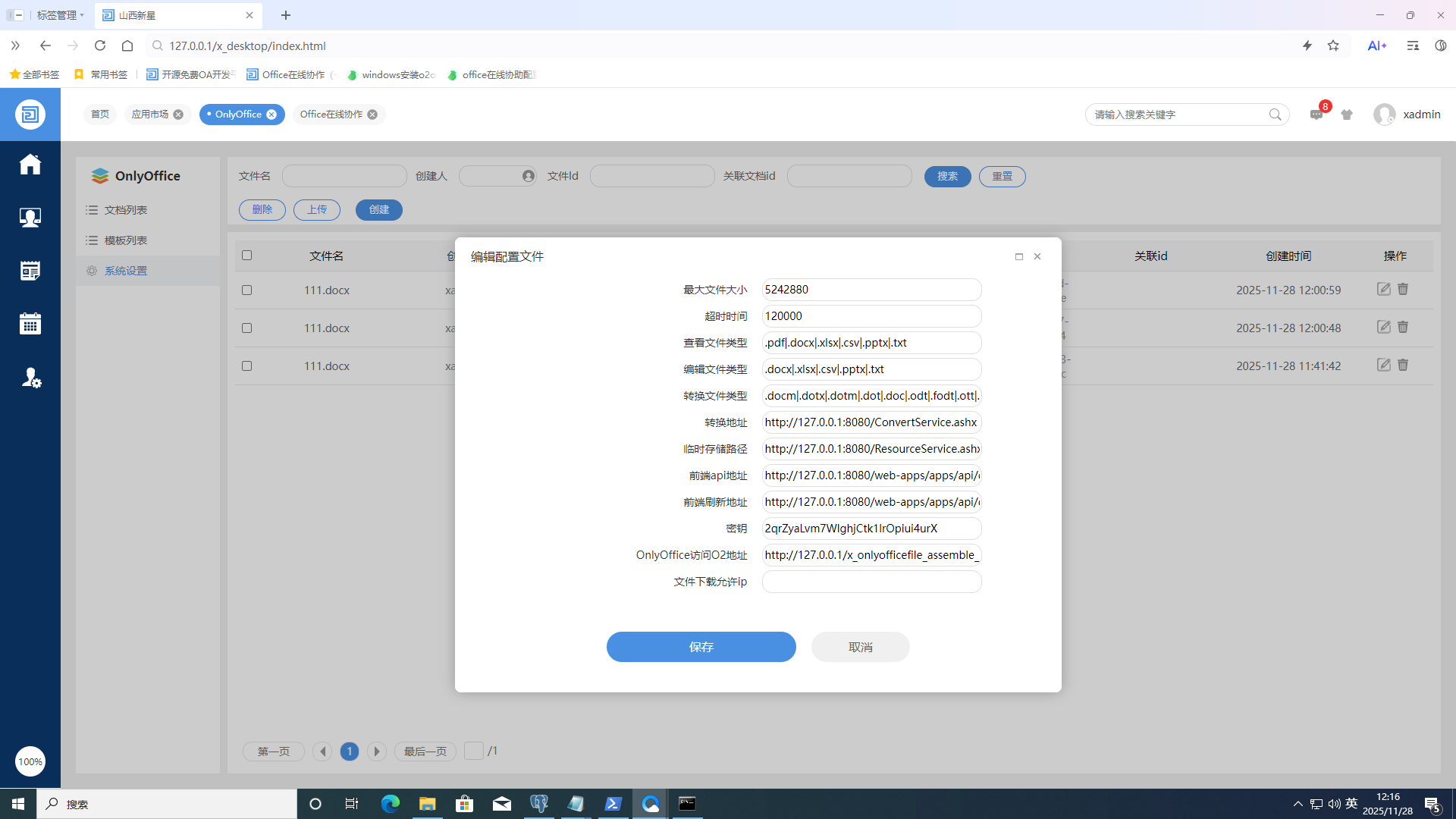Click the 100% zoom indicator at bottom left
Viewport: 1456px width, 819px height.
click(x=30, y=761)
